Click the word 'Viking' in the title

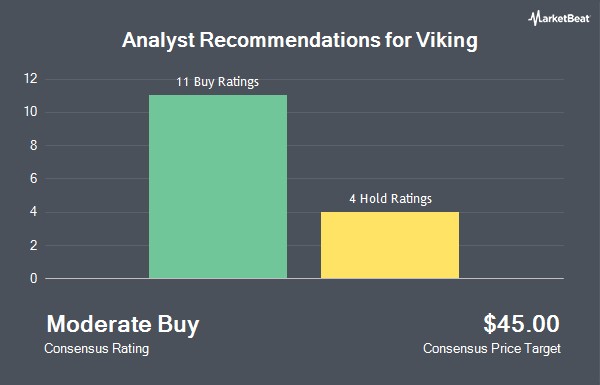pos(447,40)
